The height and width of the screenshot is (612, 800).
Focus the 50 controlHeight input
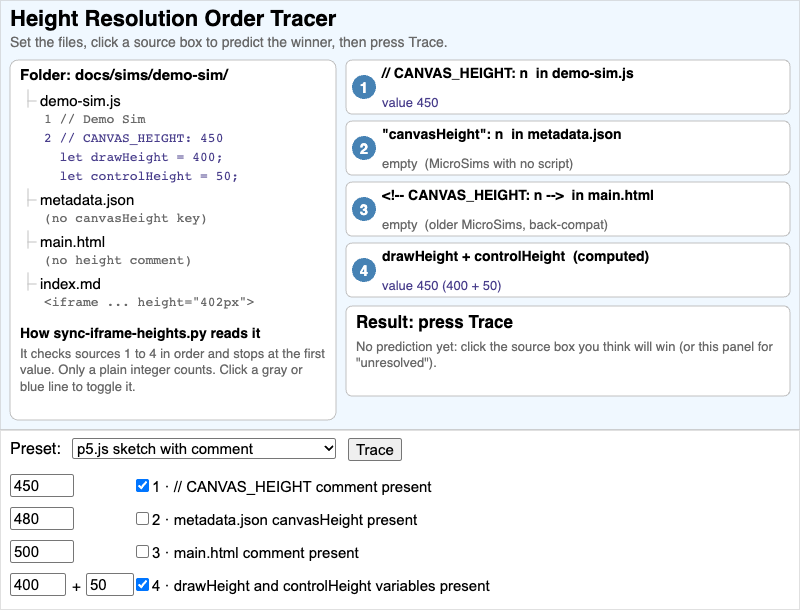(110, 584)
